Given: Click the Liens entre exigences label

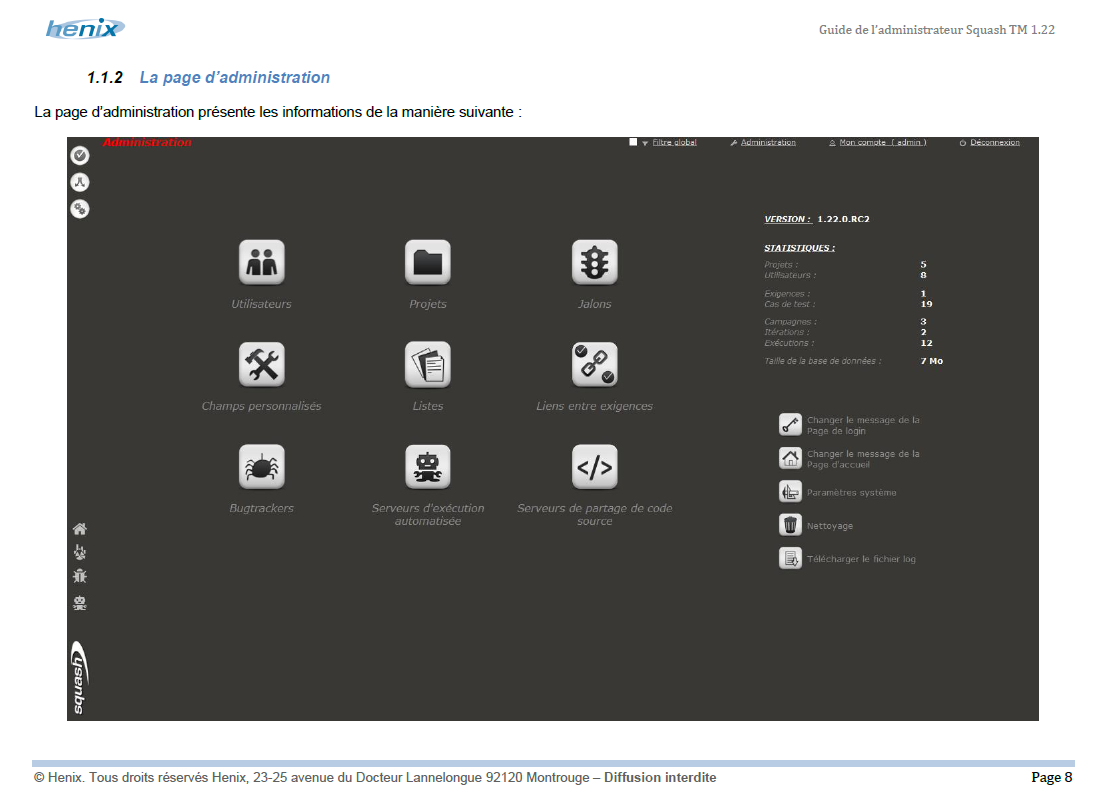Looking at the screenshot, I should [x=594, y=406].
